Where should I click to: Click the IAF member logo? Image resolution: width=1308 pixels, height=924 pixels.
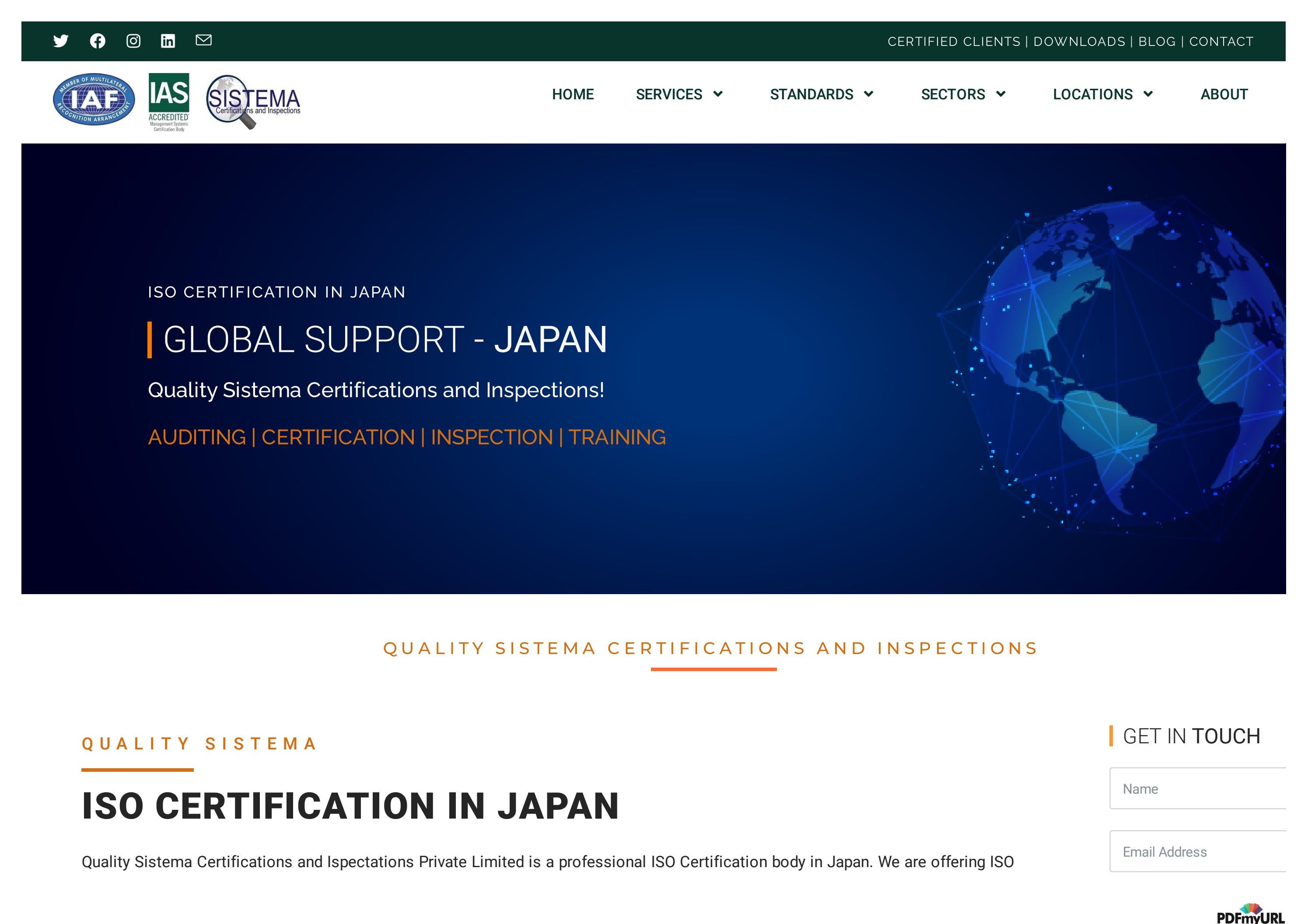93,100
